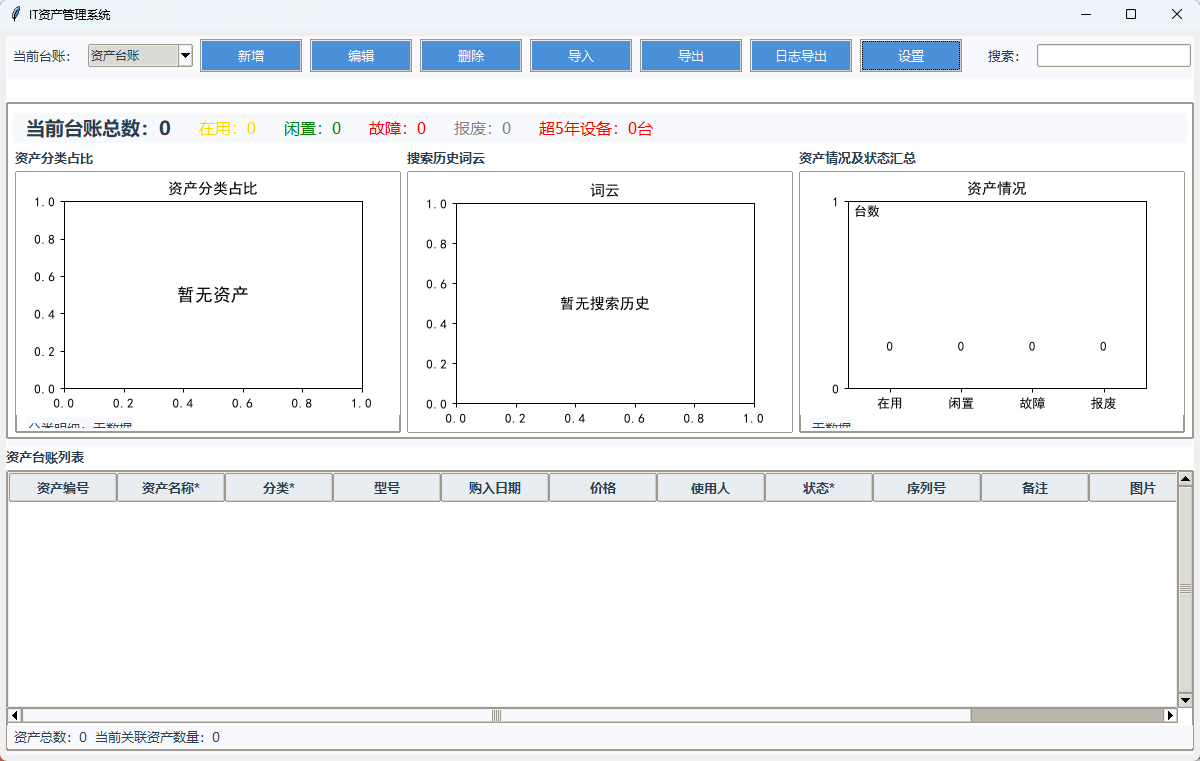Click the 型号 column header
Viewport: 1200px width, 761px height.
click(387, 488)
